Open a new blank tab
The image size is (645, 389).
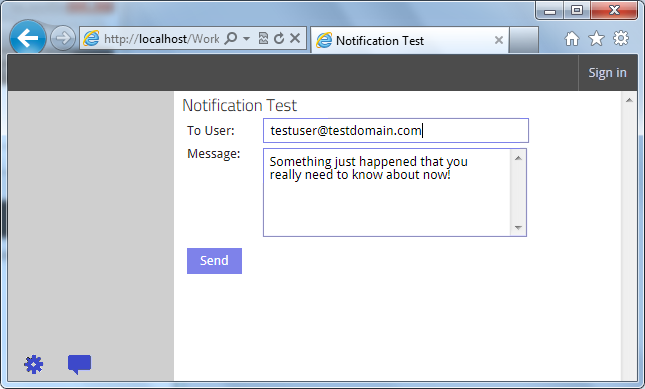524,40
